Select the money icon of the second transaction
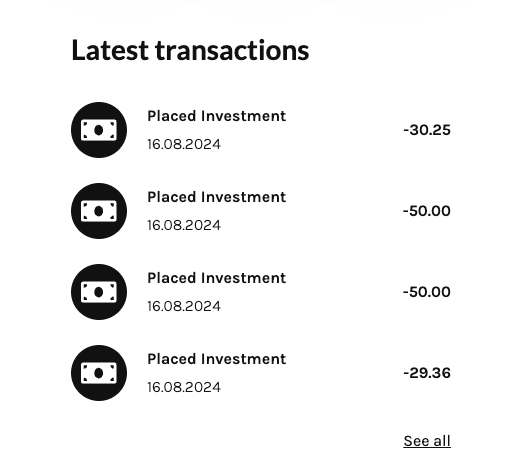 (x=99, y=211)
